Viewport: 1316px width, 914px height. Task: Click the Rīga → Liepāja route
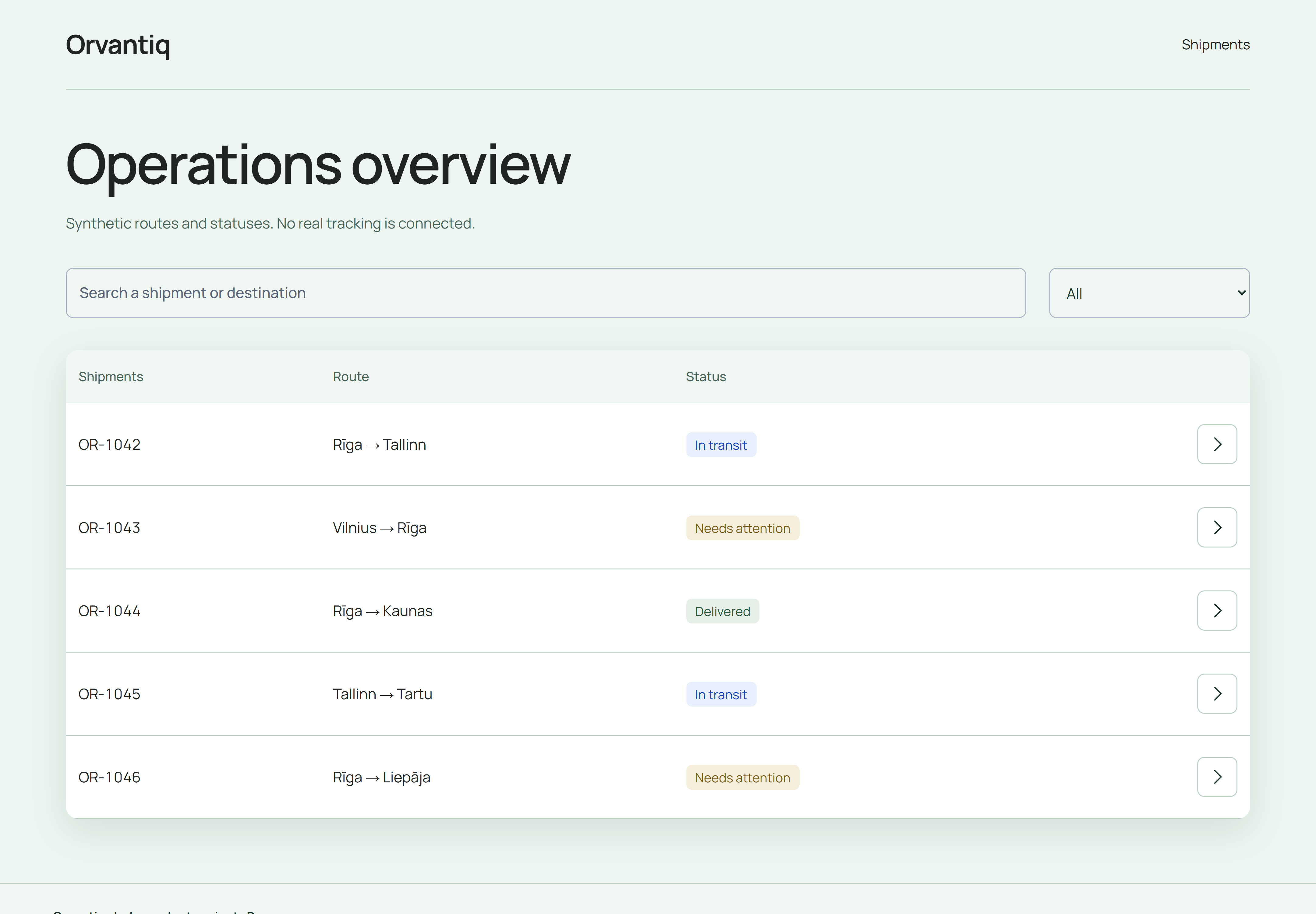tap(381, 778)
